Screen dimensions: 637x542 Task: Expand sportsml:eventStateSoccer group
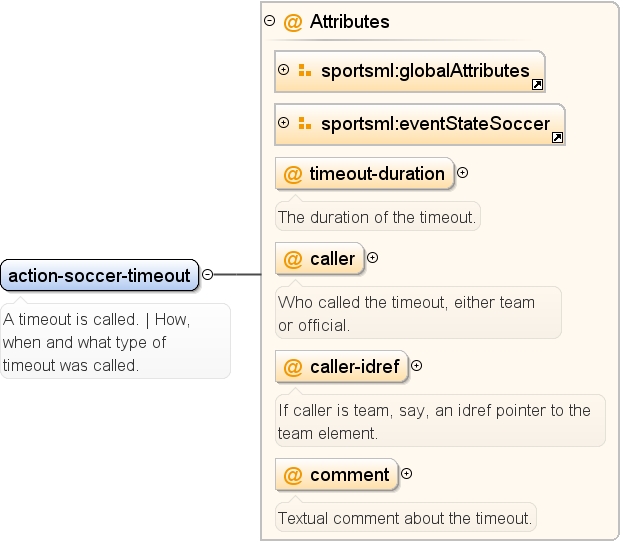(x=284, y=122)
